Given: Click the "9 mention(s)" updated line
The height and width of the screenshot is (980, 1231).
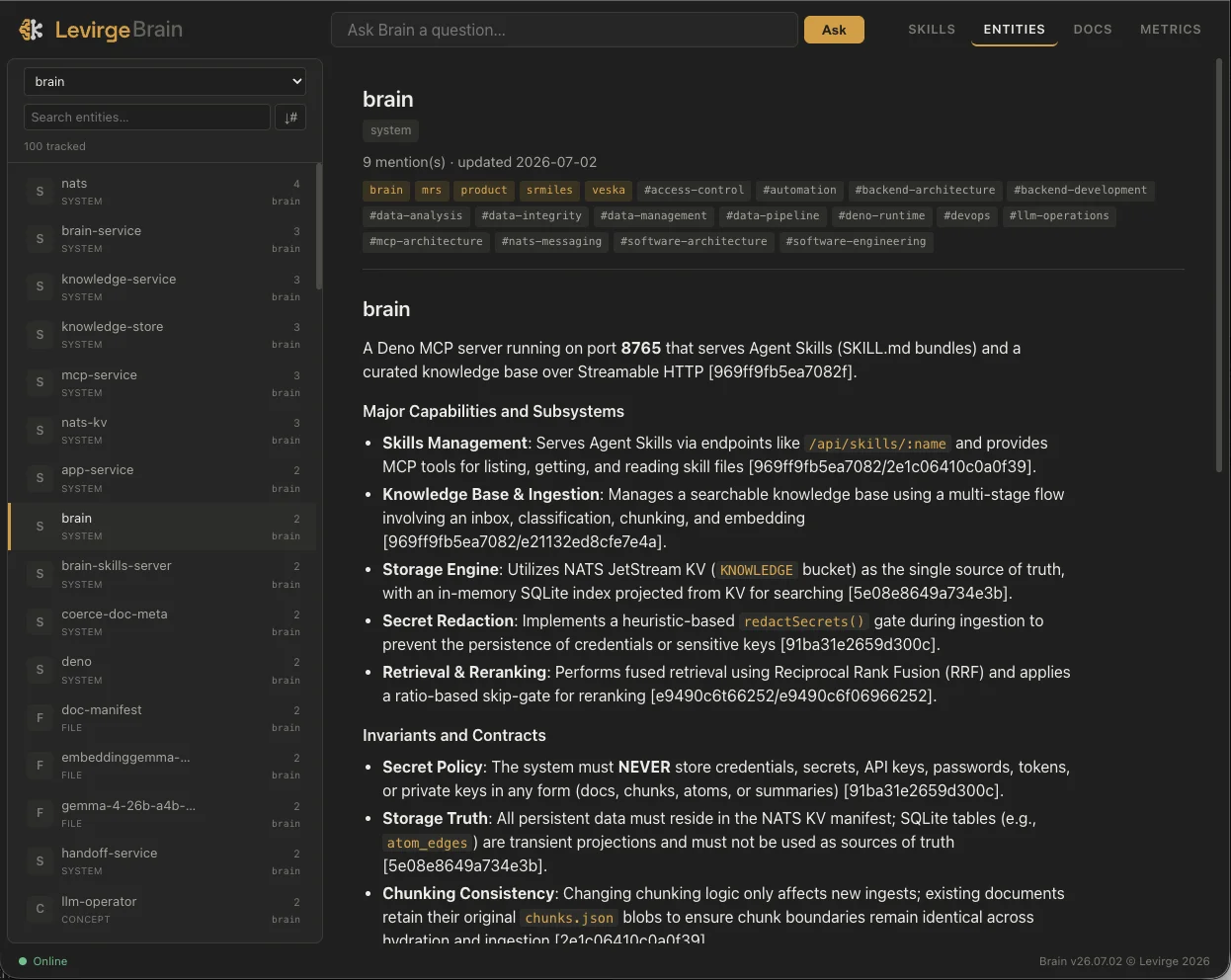Looking at the screenshot, I should pyautogui.click(x=479, y=162).
